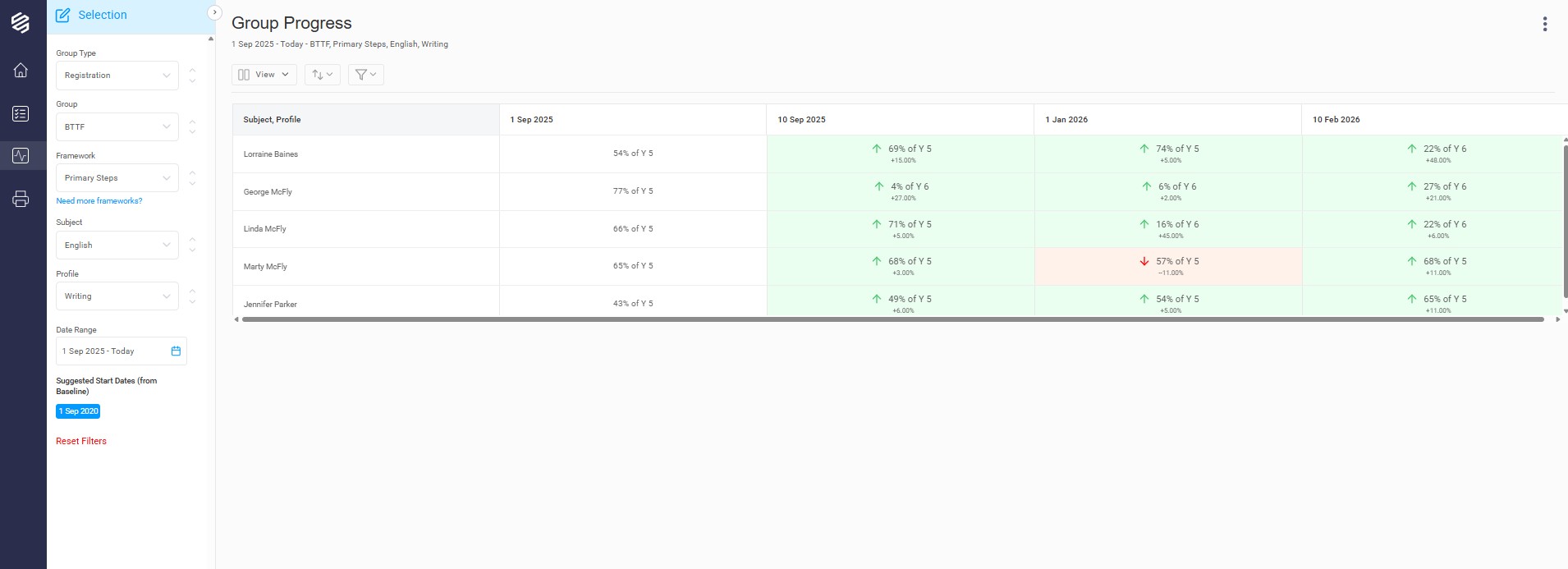Select the Jennifer Parker row name
1568x569 pixels.
[270, 305]
